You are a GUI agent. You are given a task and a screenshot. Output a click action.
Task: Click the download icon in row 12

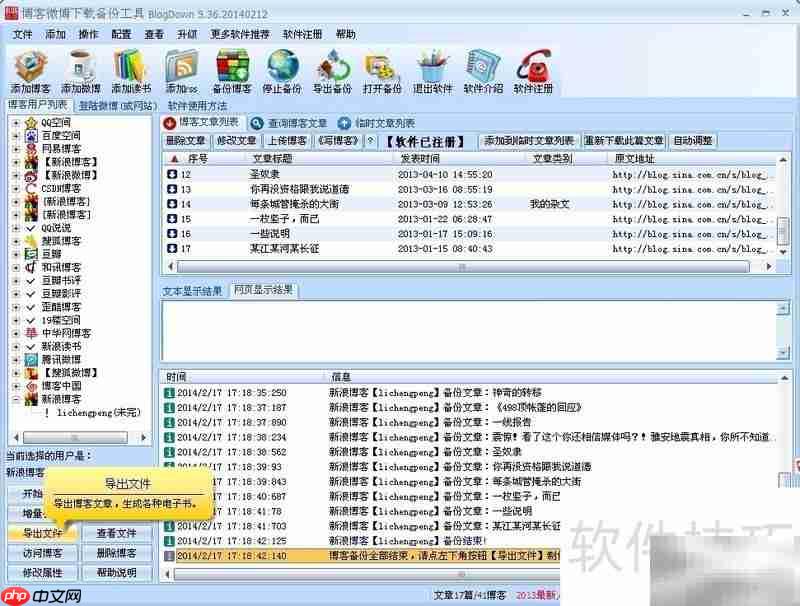pos(172,174)
